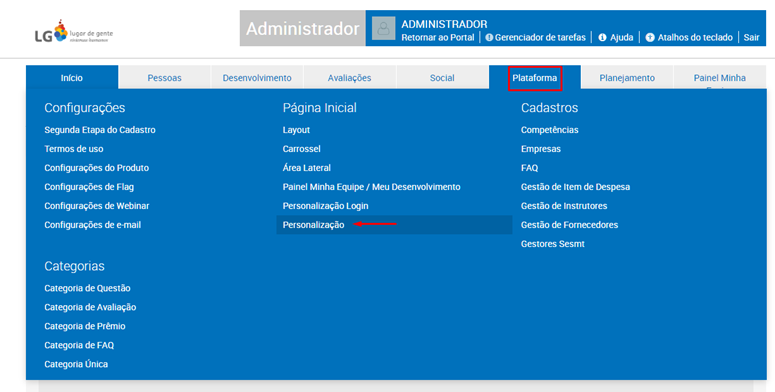775x392 pixels.
Task: Return to portal via Retornar ao Portal
Action: point(438,38)
